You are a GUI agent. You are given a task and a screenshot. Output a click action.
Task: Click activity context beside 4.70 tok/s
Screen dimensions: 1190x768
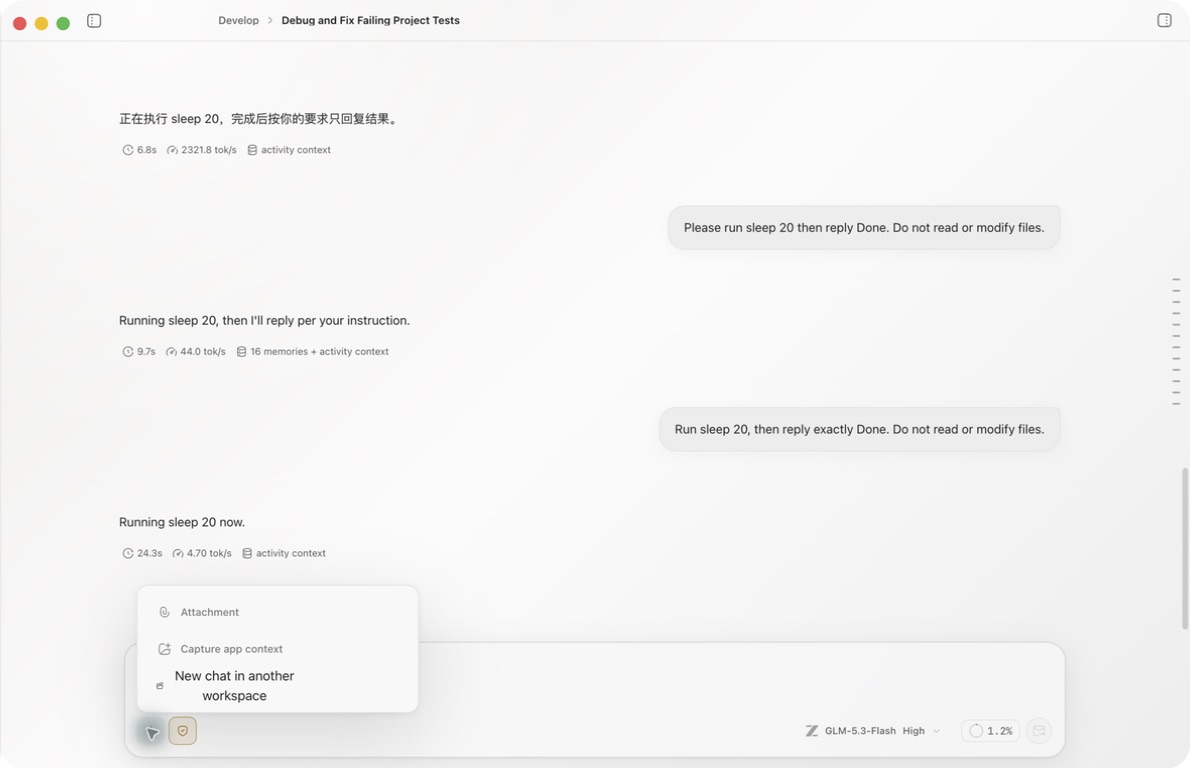point(284,554)
